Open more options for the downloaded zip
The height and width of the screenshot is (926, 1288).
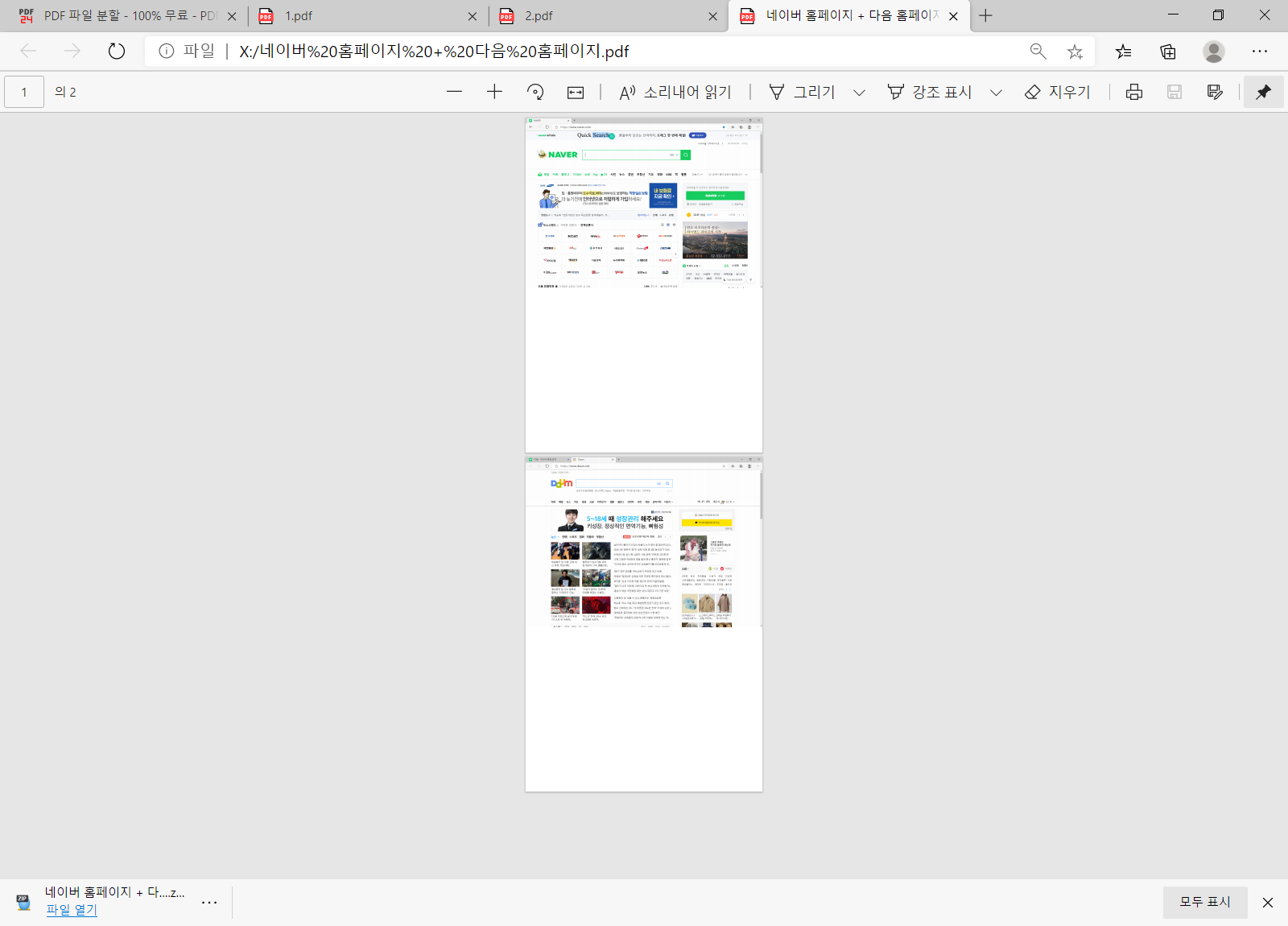pos(209,903)
